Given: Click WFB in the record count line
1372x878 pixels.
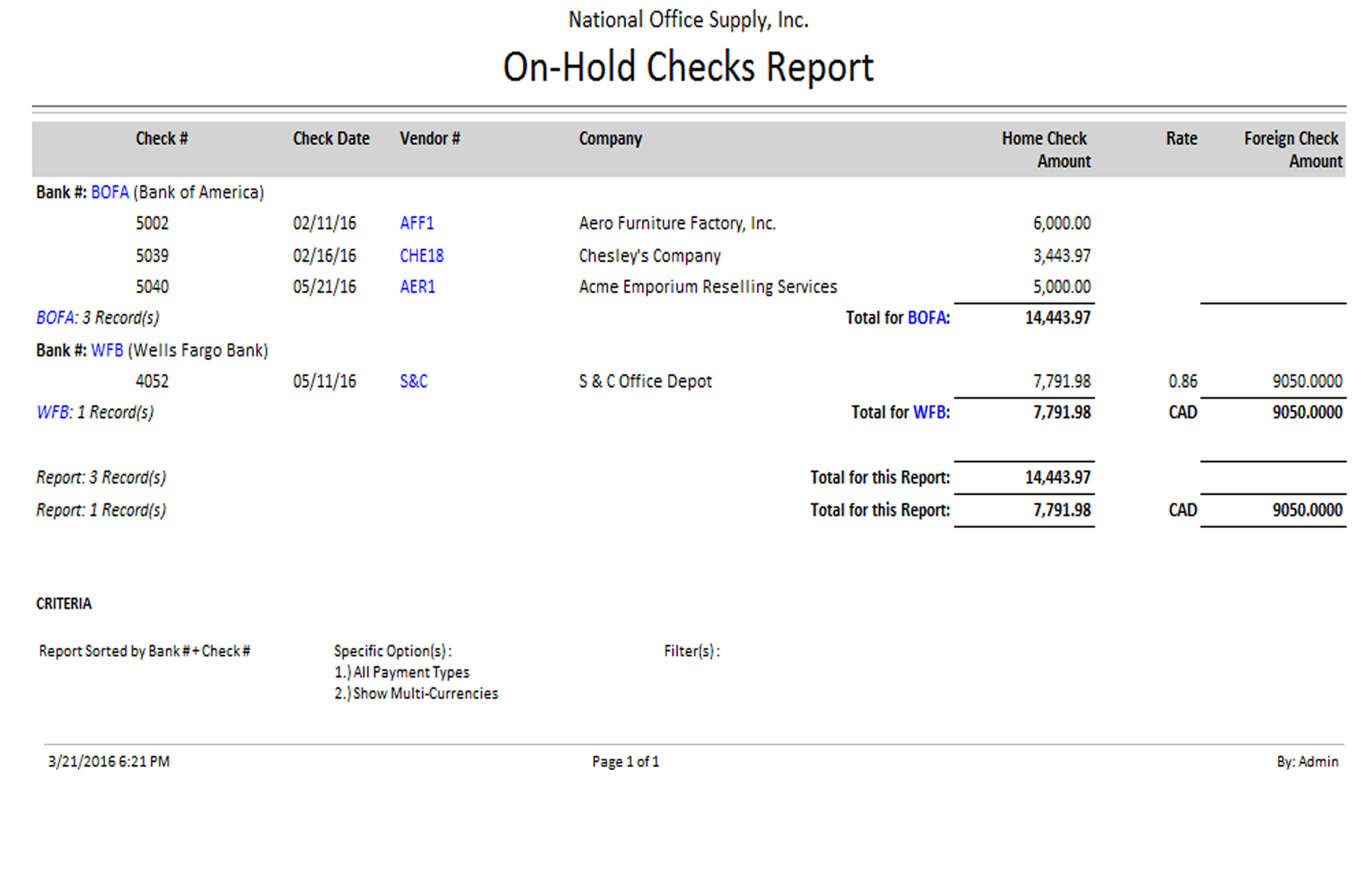Looking at the screenshot, I should click(52, 412).
